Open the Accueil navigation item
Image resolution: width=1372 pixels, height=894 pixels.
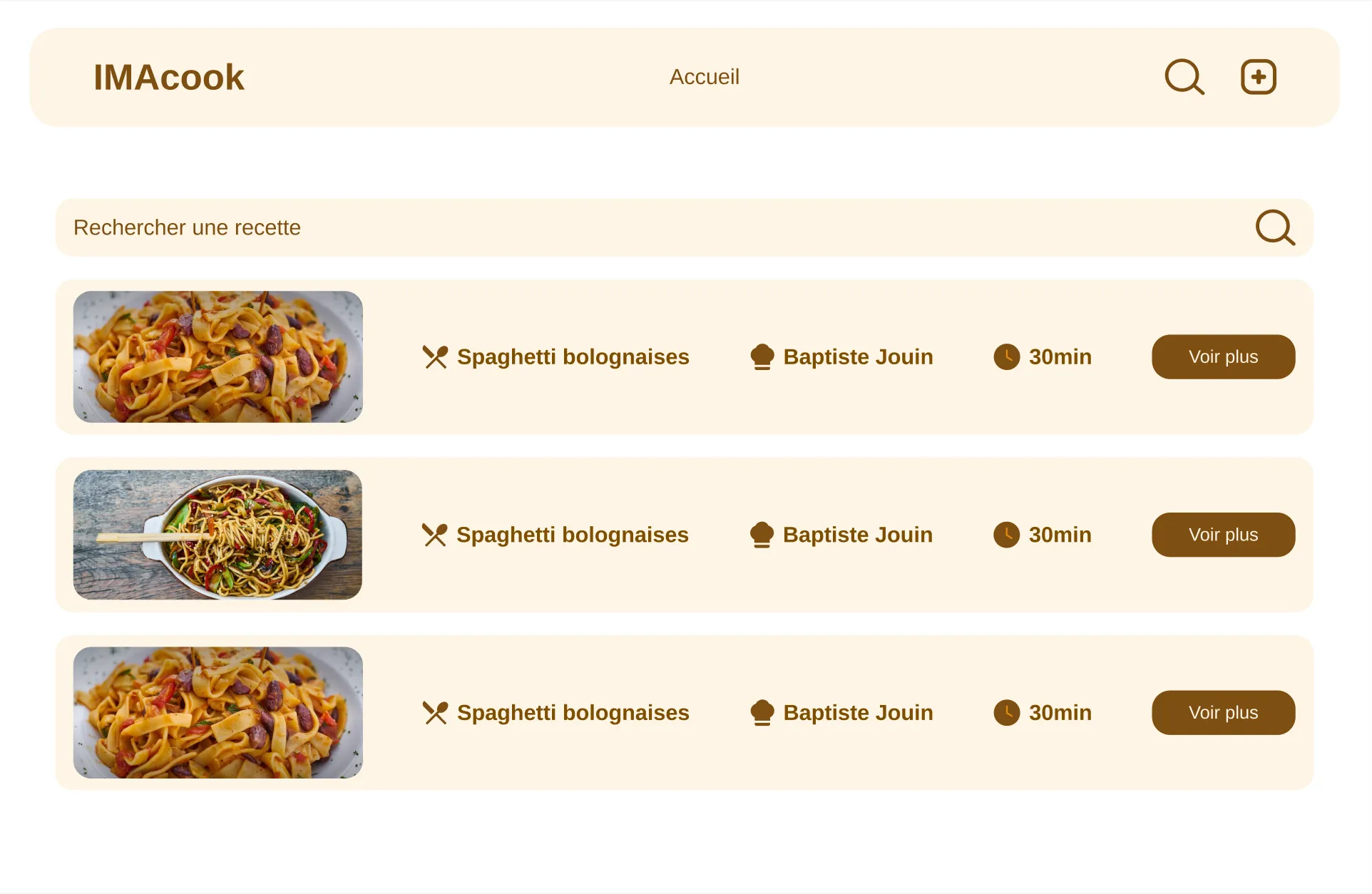[x=705, y=77]
